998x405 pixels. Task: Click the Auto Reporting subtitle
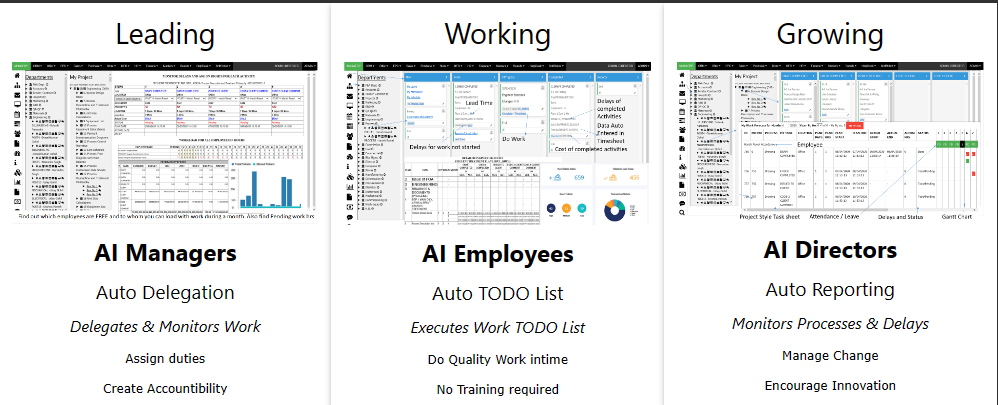pos(830,290)
